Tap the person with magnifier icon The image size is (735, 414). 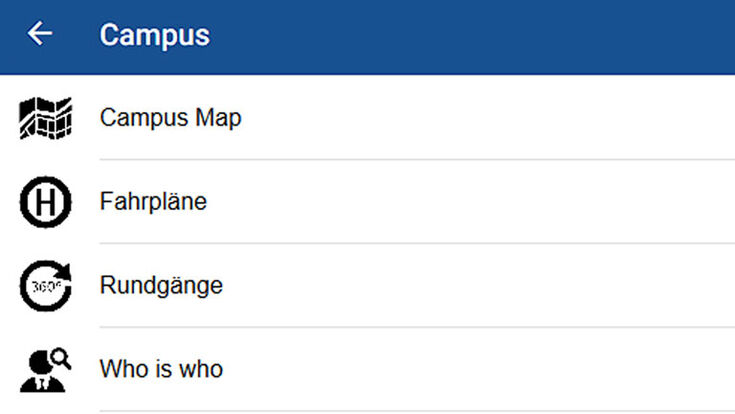pos(45,370)
